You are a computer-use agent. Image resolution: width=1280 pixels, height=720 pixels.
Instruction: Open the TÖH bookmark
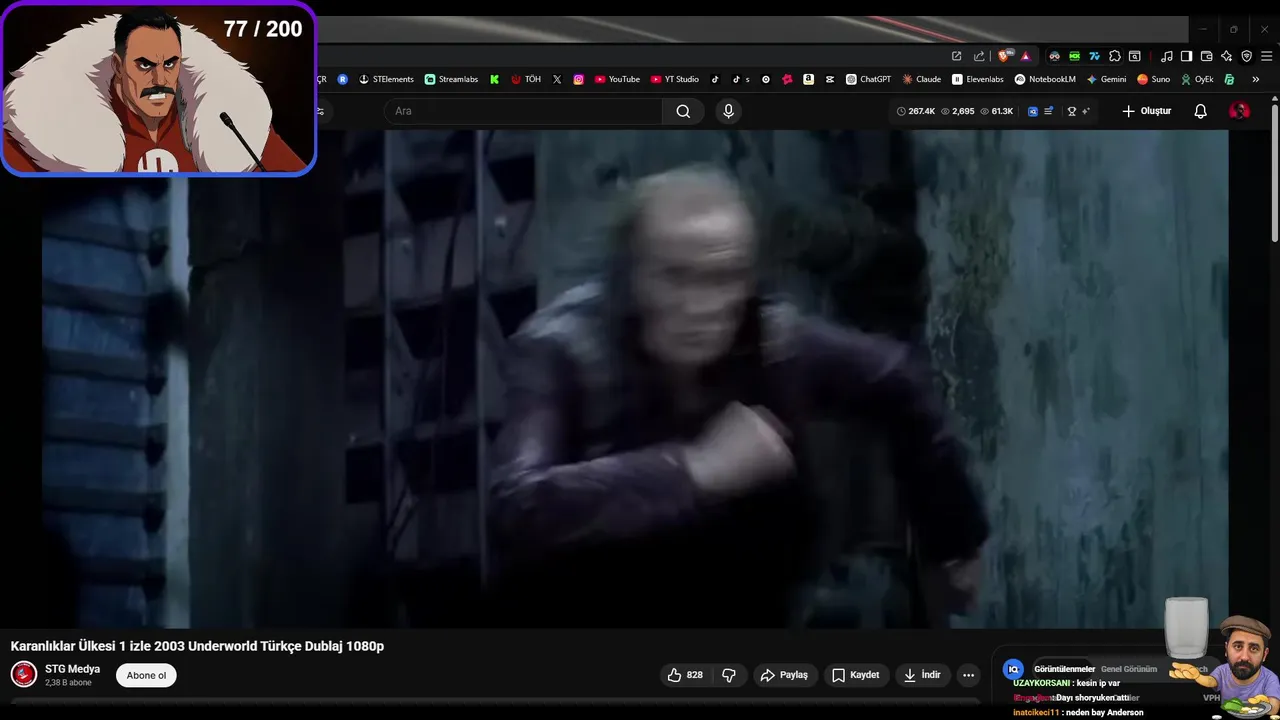(526, 79)
